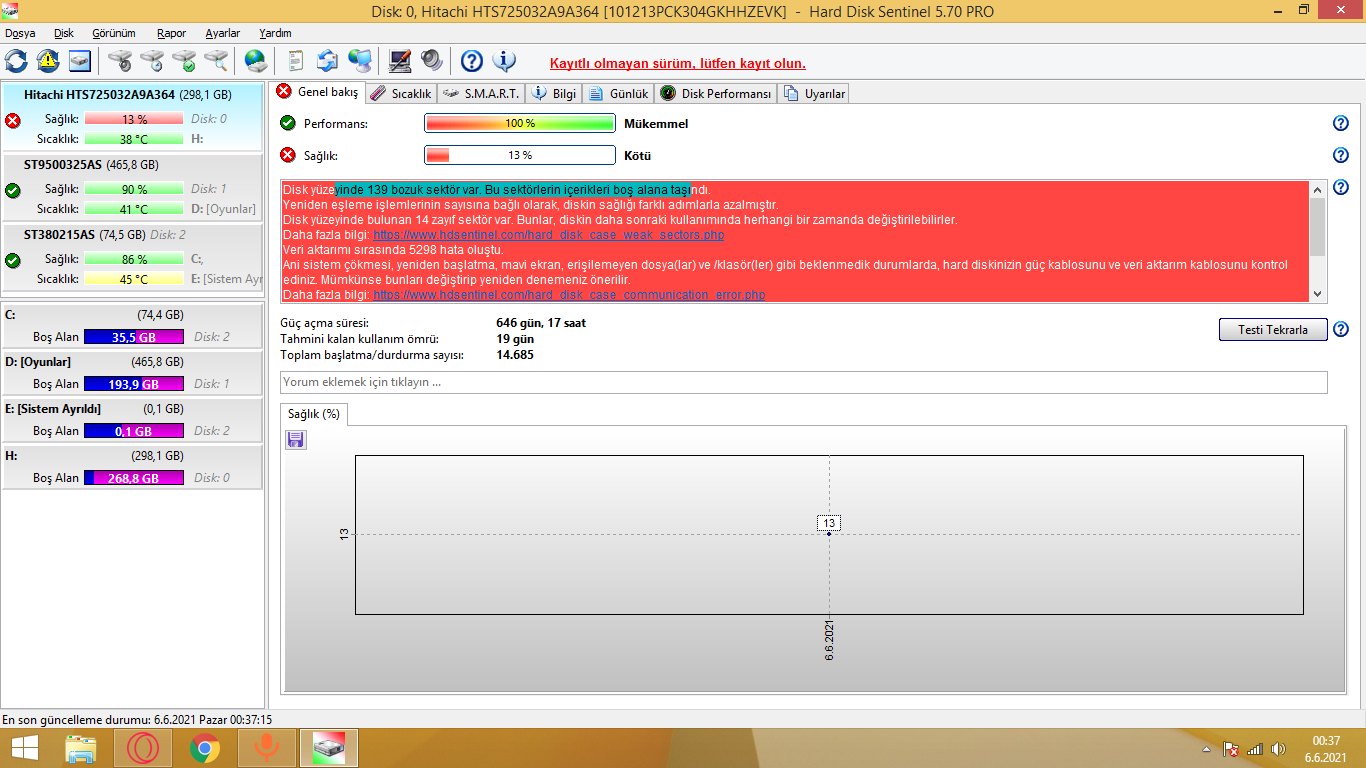Open the weak sectors info link

click(549, 235)
